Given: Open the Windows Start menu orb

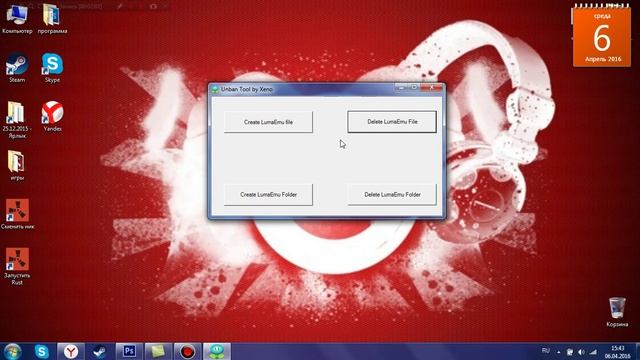Looking at the screenshot, I should click(13, 351).
